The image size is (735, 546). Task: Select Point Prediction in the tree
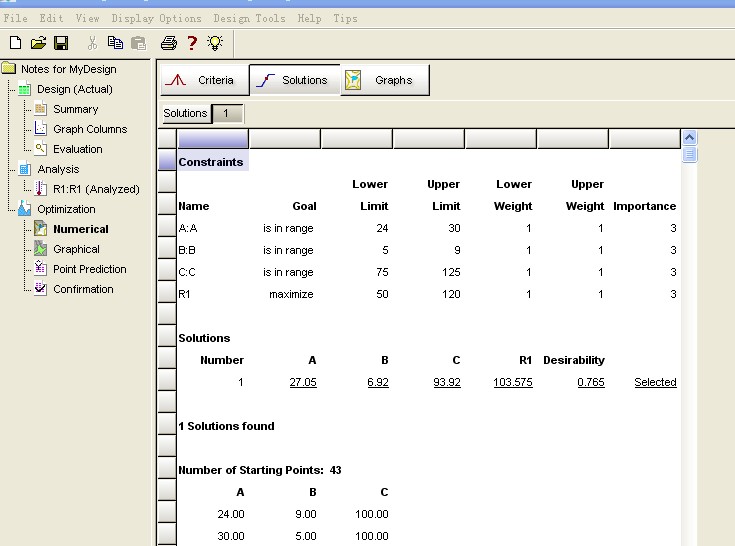tap(89, 269)
